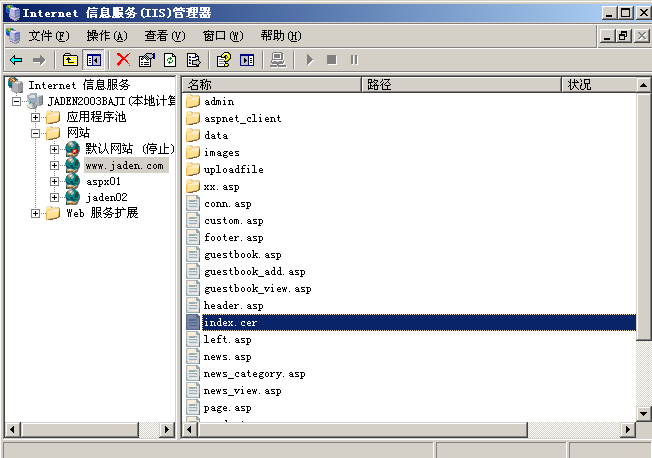Click the red X delete icon
The width and height of the screenshot is (652, 458).
click(123, 60)
